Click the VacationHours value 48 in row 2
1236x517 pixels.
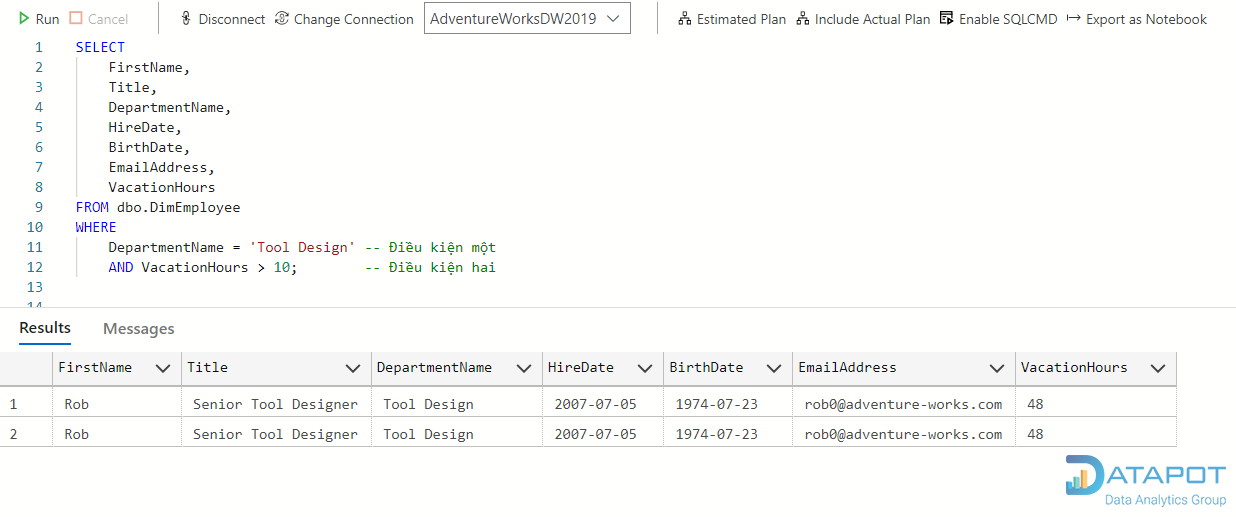click(x=1096, y=434)
